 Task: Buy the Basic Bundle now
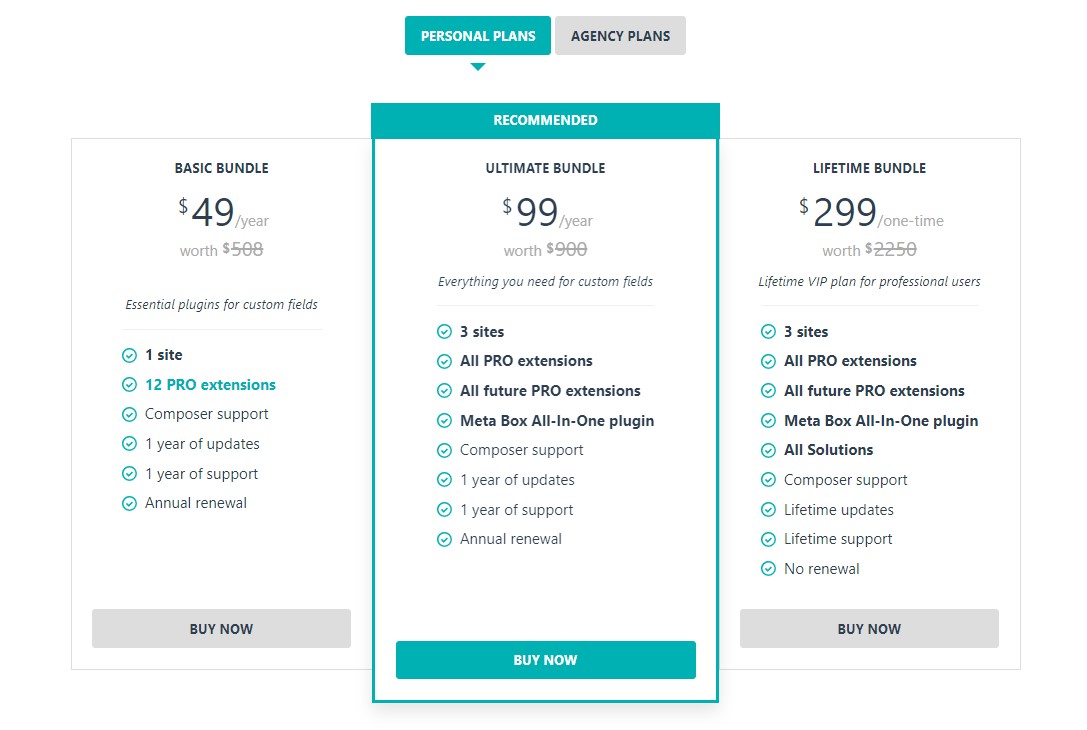221,628
